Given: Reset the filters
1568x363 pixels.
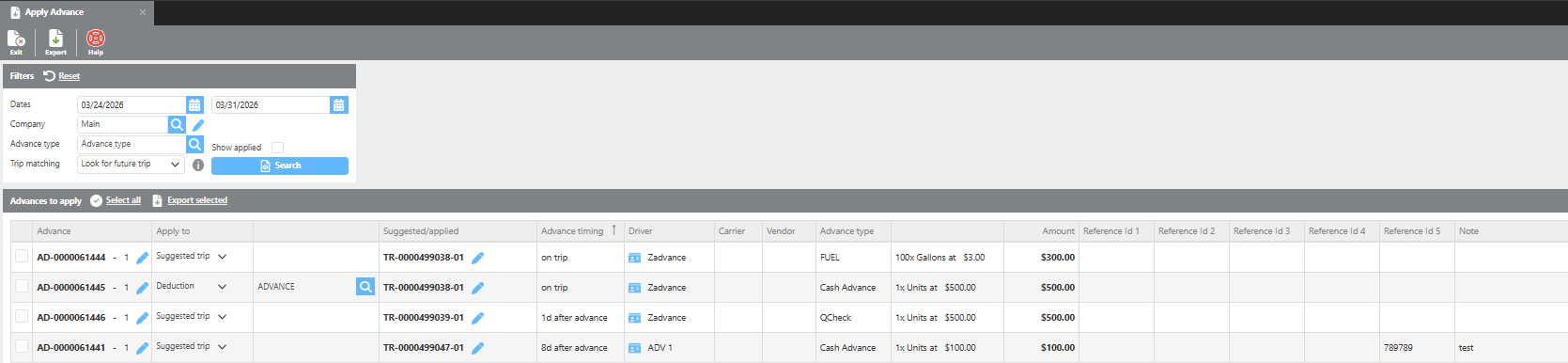Looking at the screenshot, I should pyautogui.click(x=62, y=76).
